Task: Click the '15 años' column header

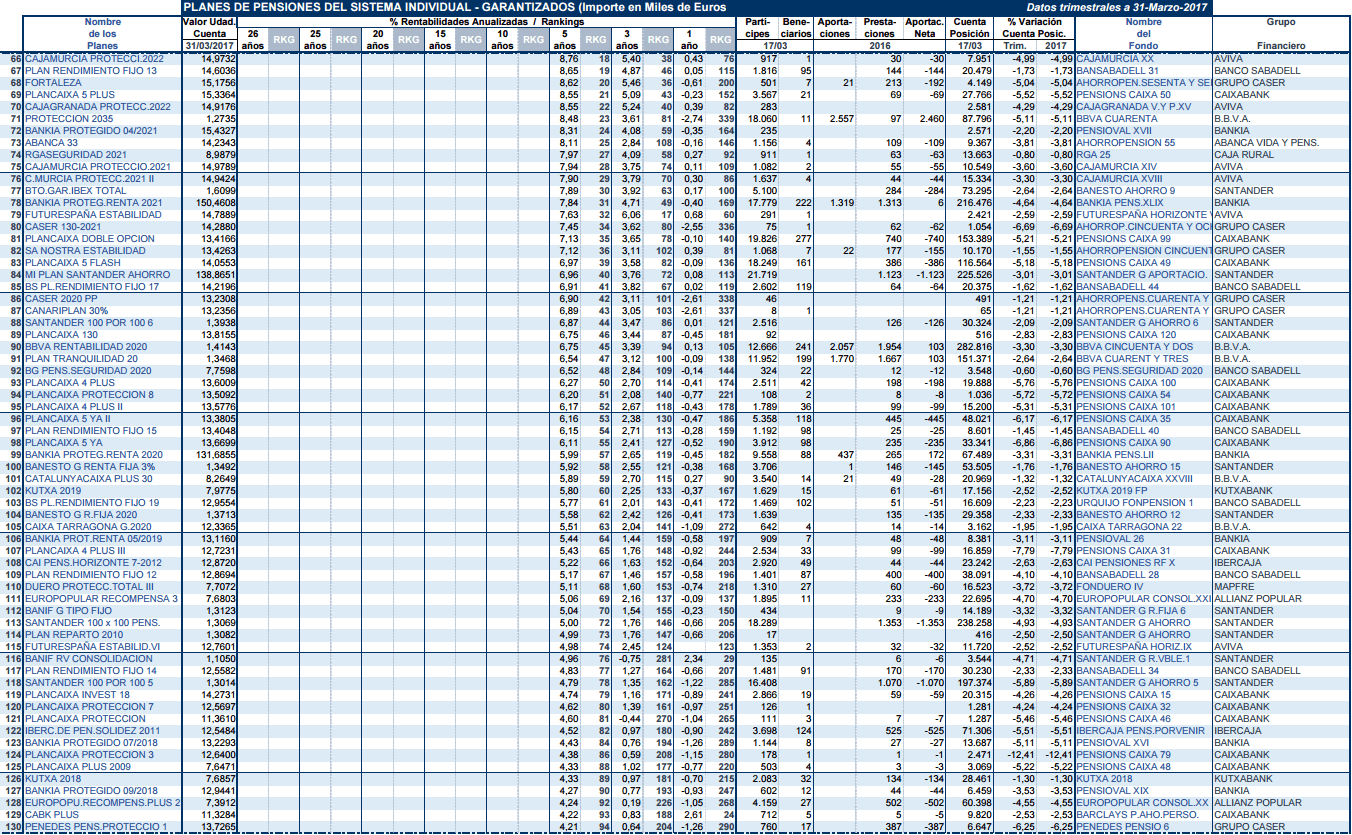Action: pos(439,40)
